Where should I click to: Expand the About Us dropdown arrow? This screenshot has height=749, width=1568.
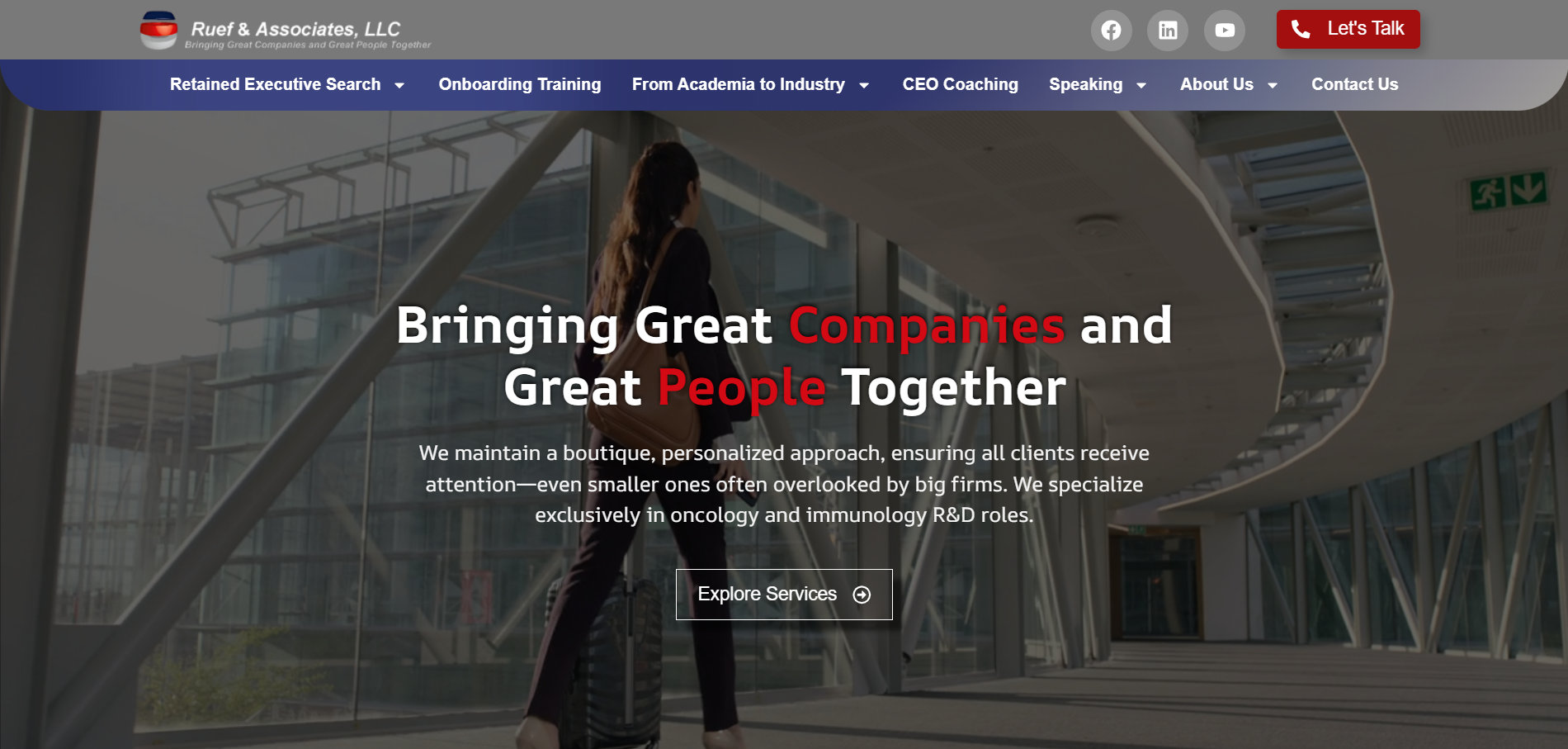tap(1273, 85)
